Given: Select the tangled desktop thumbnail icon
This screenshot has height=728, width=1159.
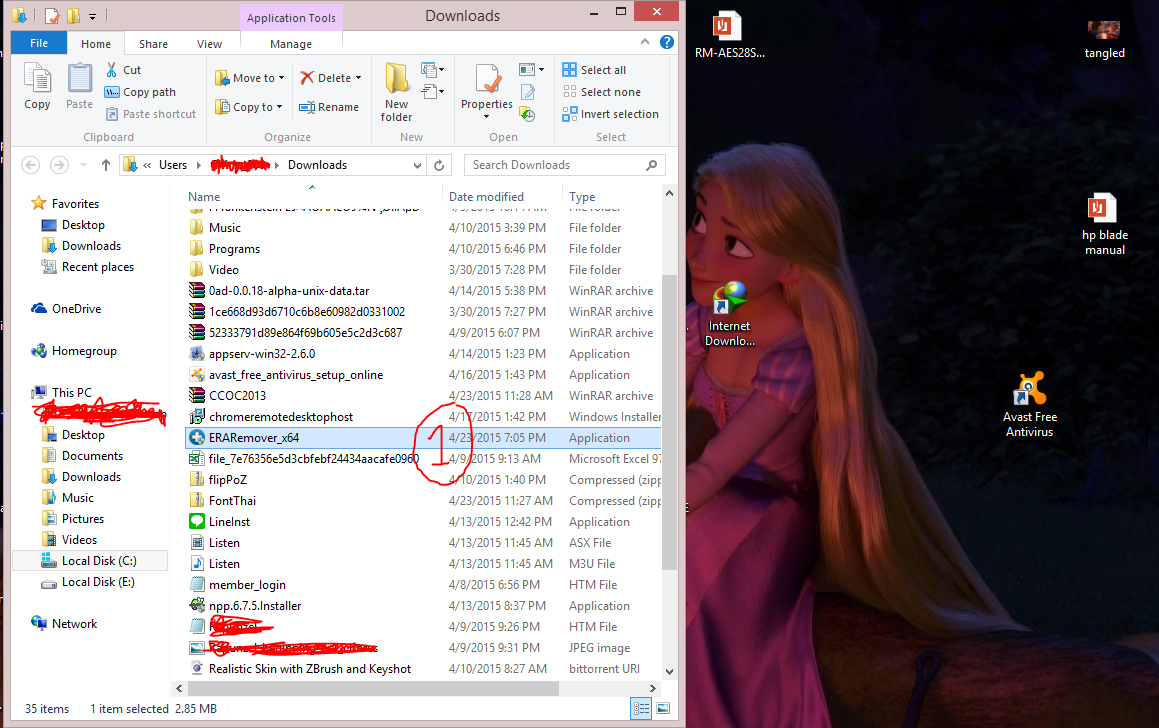Looking at the screenshot, I should 1104,40.
